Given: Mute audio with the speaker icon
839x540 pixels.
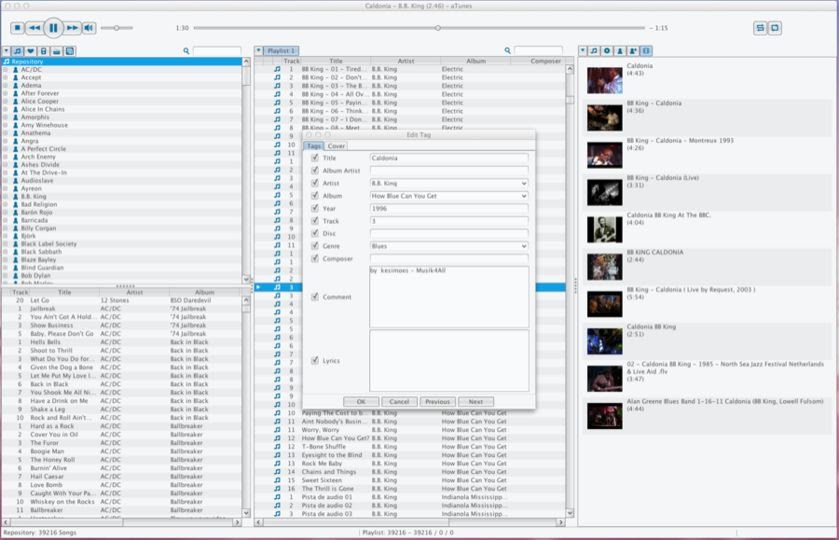Looking at the screenshot, I should (x=89, y=28).
